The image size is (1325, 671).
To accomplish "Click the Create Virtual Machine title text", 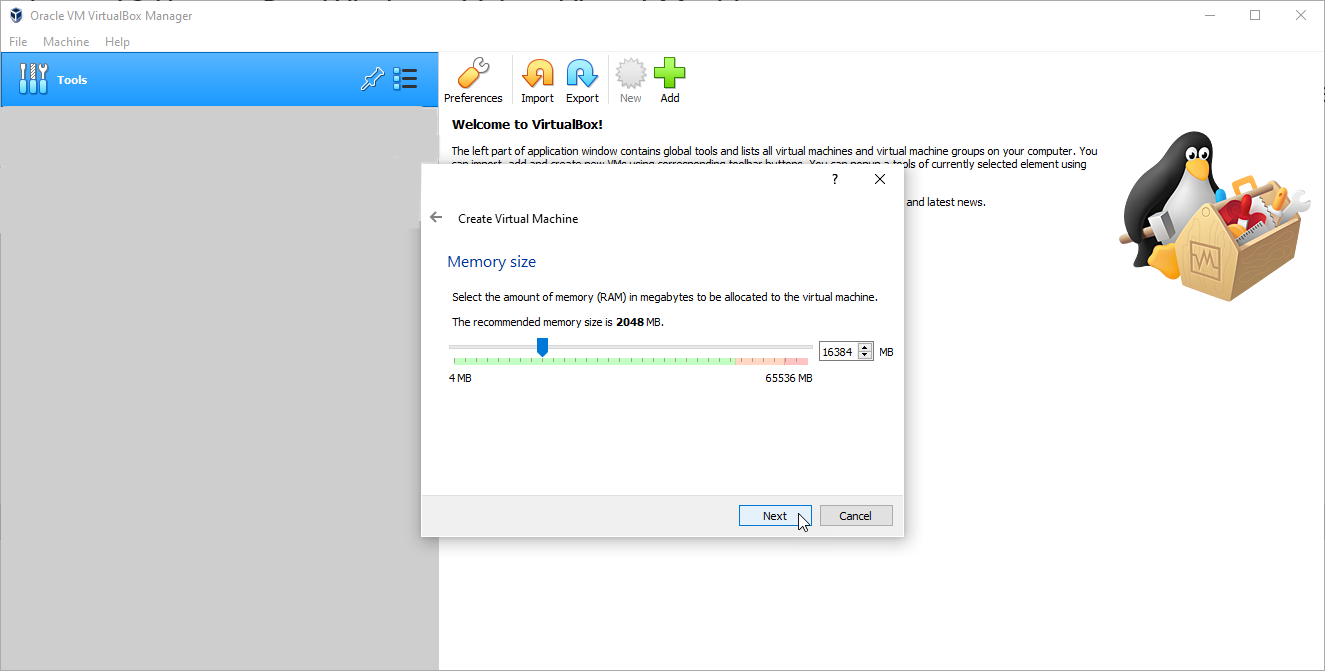I will pyautogui.click(x=518, y=218).
